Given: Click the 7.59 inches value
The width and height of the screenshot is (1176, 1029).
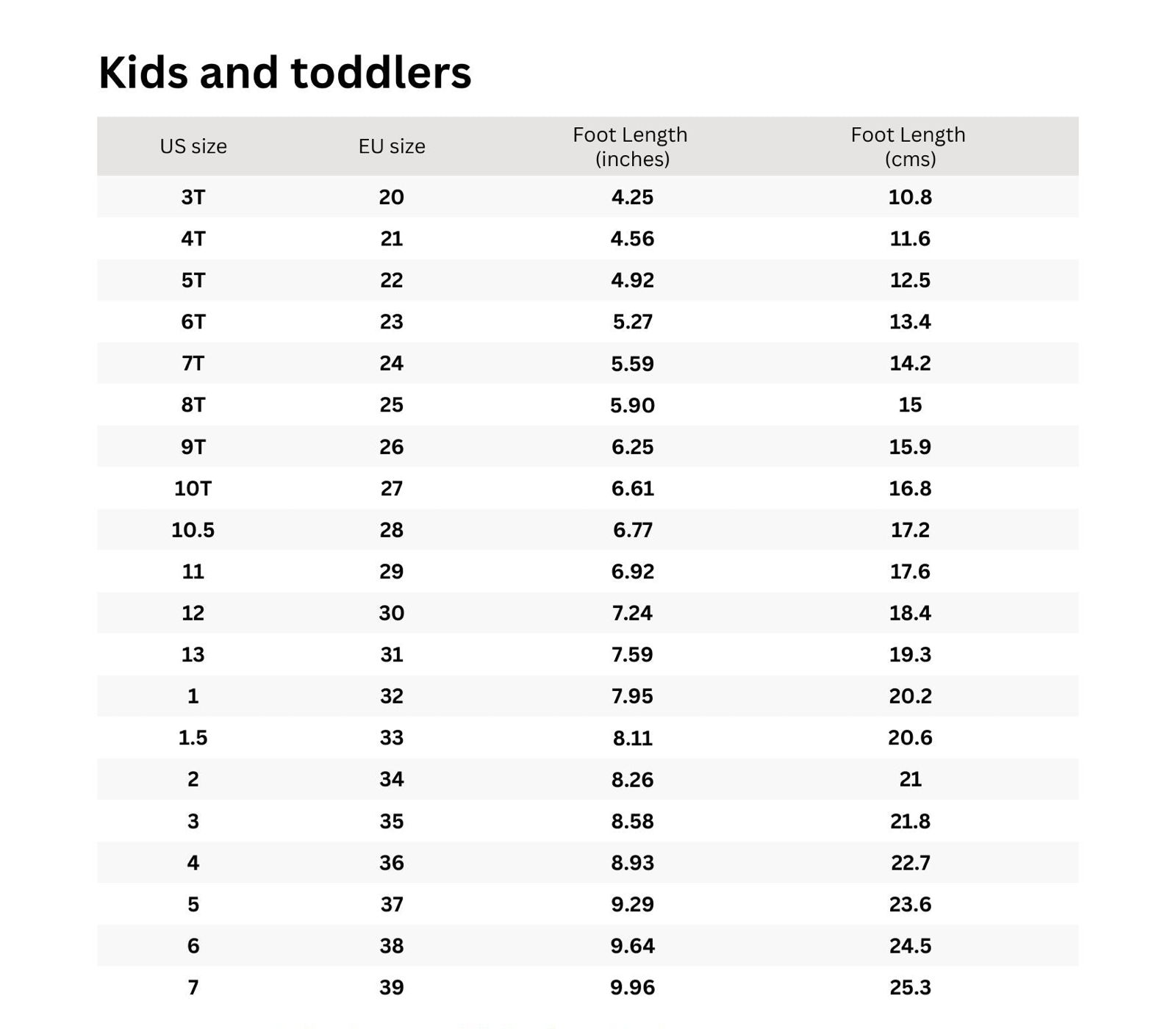Looking at the screenshot, I should pos(632,654).
